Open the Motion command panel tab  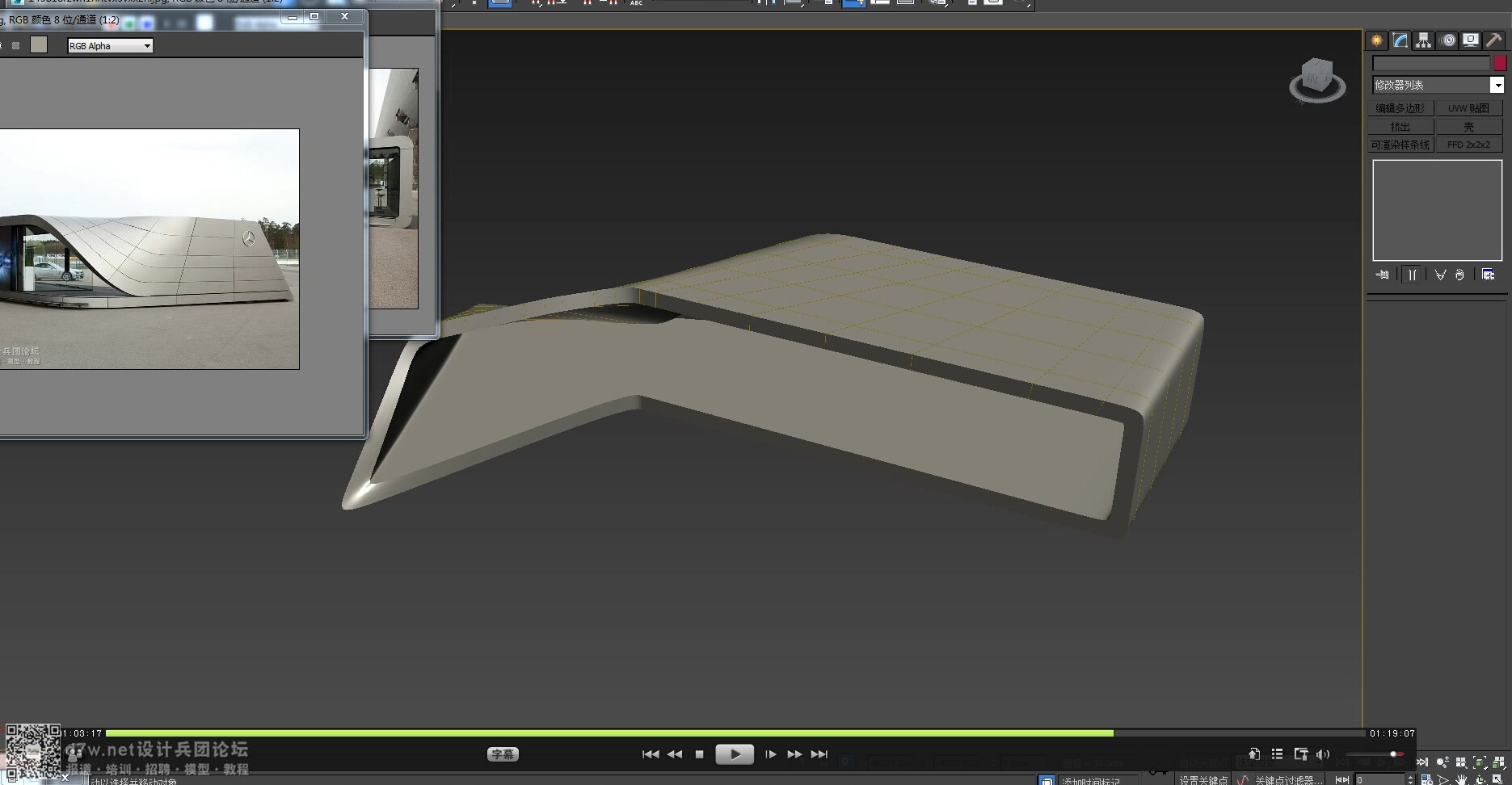point(1447,40)
